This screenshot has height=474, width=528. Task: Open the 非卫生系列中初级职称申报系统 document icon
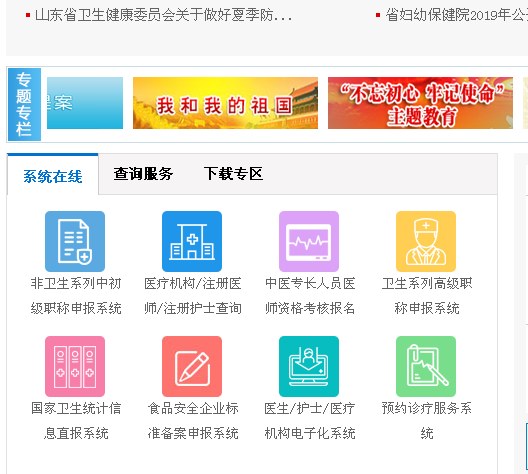(75, 241)
